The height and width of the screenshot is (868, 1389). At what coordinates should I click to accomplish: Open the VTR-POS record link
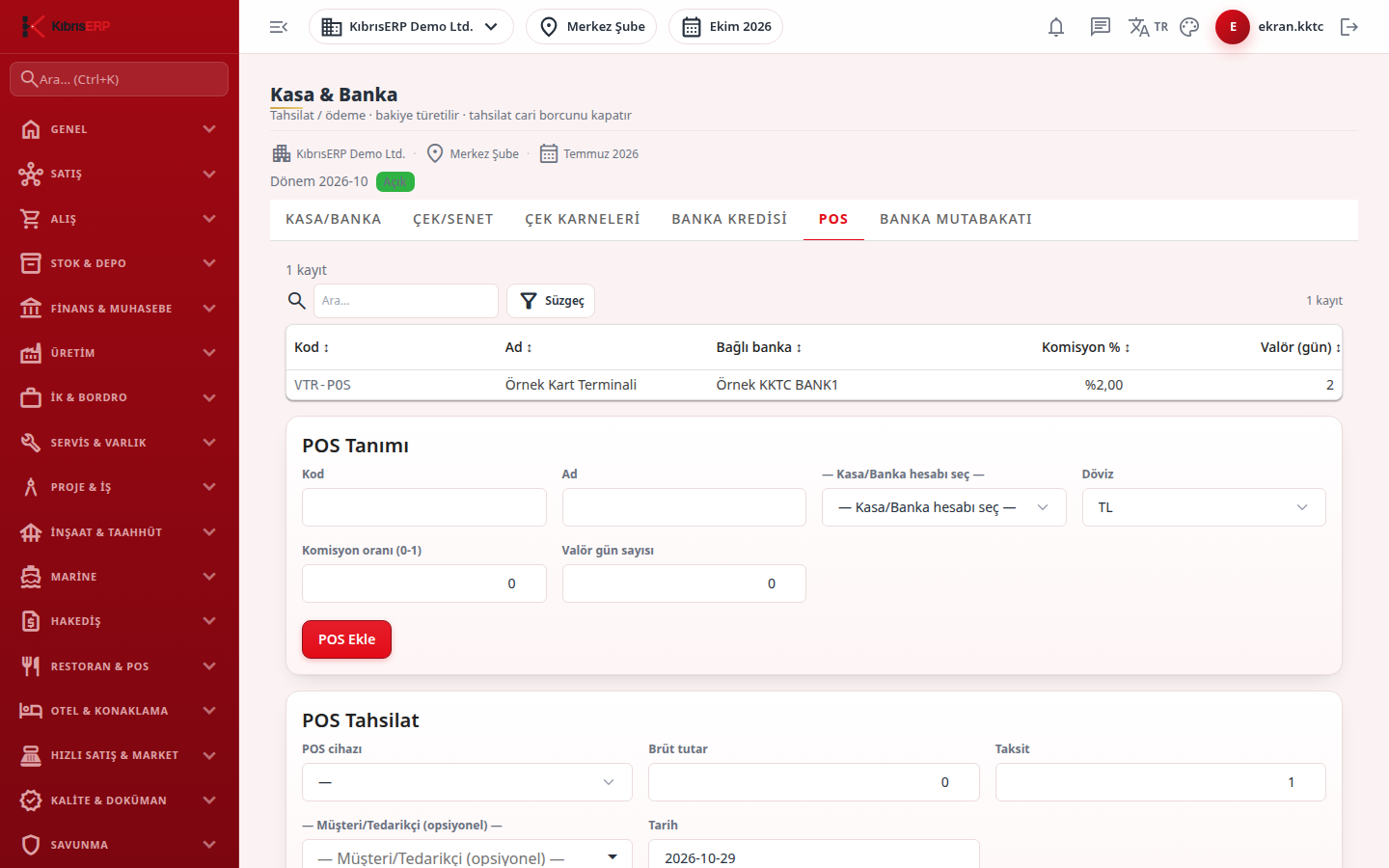[322, 385]
